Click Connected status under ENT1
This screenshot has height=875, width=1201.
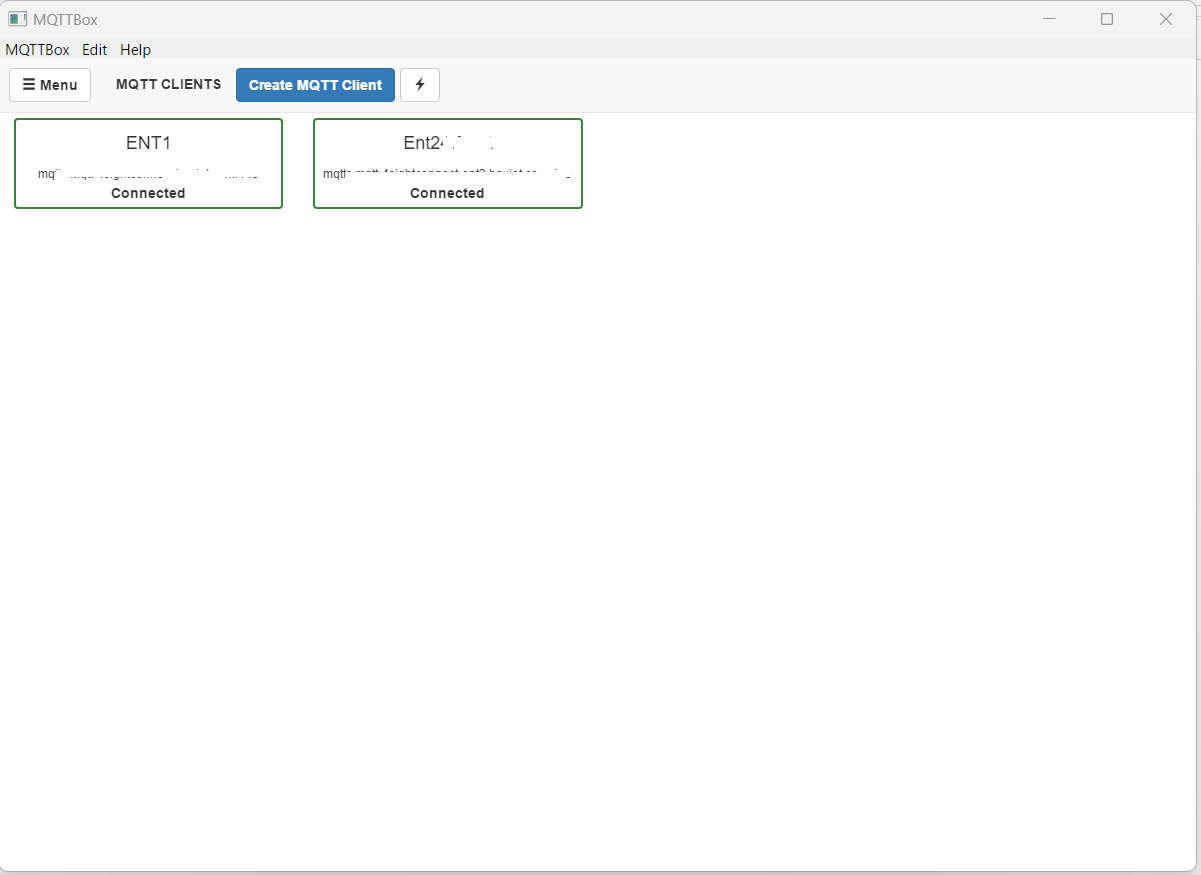click(x=148, y=193)
